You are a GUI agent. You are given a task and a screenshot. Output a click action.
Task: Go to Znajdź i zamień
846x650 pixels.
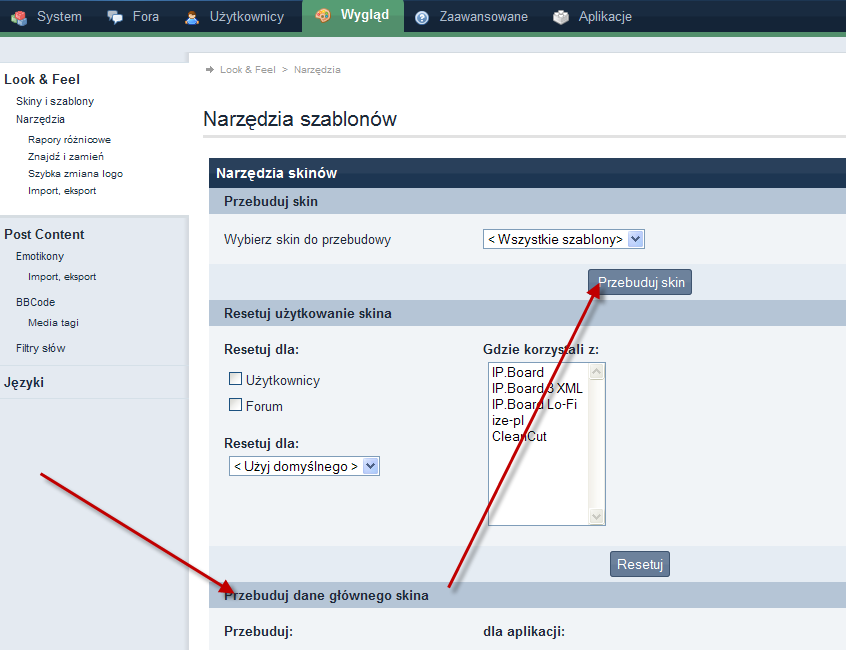tap(66, 156)
